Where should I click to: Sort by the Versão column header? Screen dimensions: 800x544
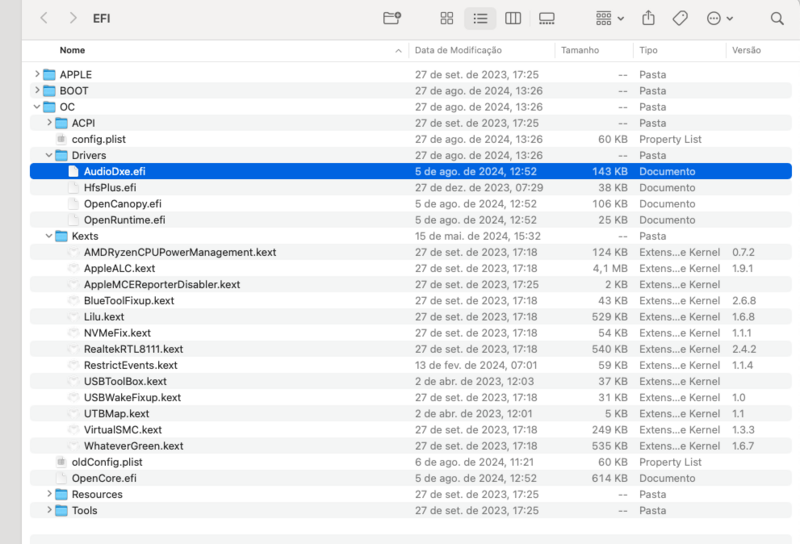click(746, 50)
